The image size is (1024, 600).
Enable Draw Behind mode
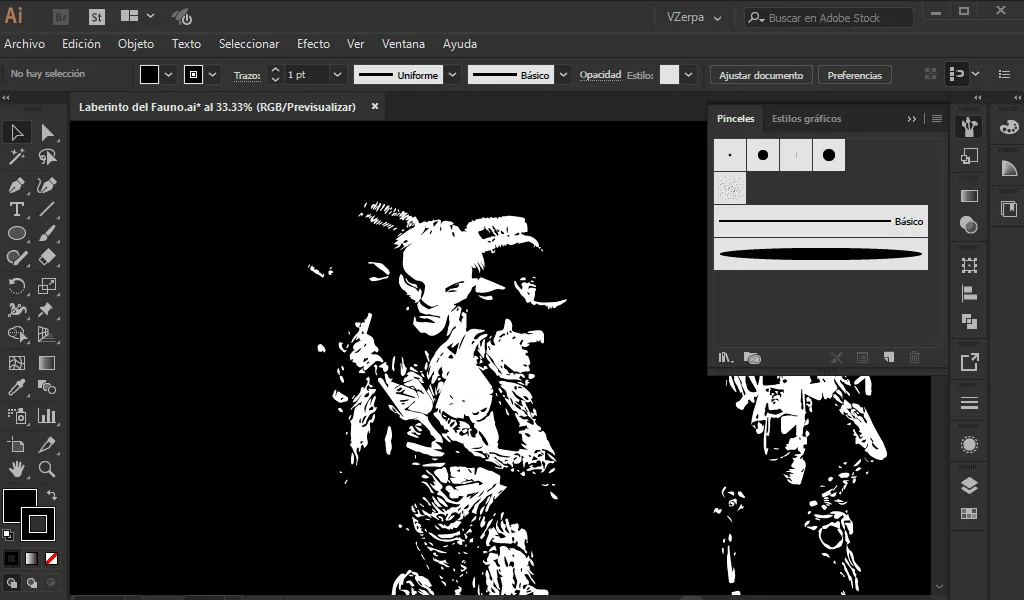coord(32,582)
